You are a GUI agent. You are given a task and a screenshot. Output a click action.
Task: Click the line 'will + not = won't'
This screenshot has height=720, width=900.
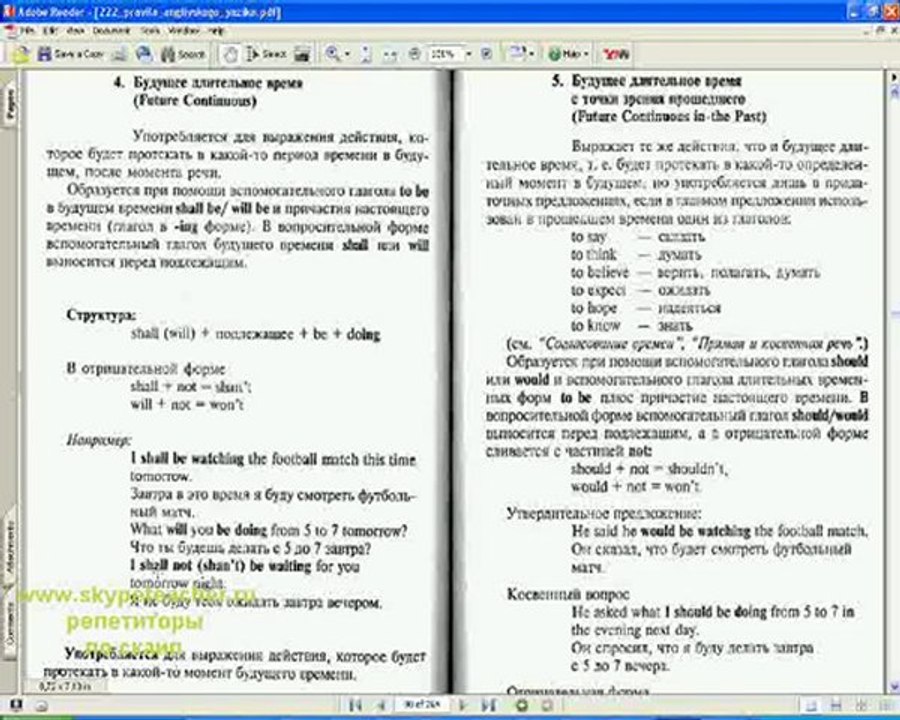click(x=187, y=404)
